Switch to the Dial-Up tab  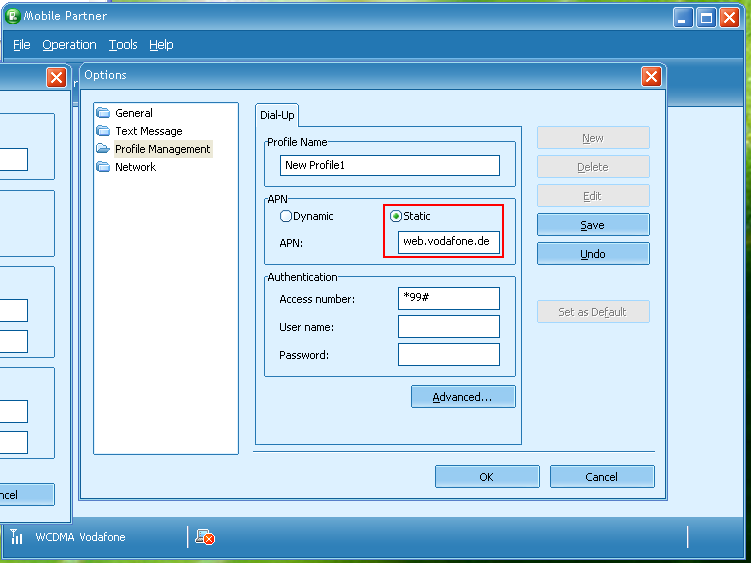click(x=277, y=115)
